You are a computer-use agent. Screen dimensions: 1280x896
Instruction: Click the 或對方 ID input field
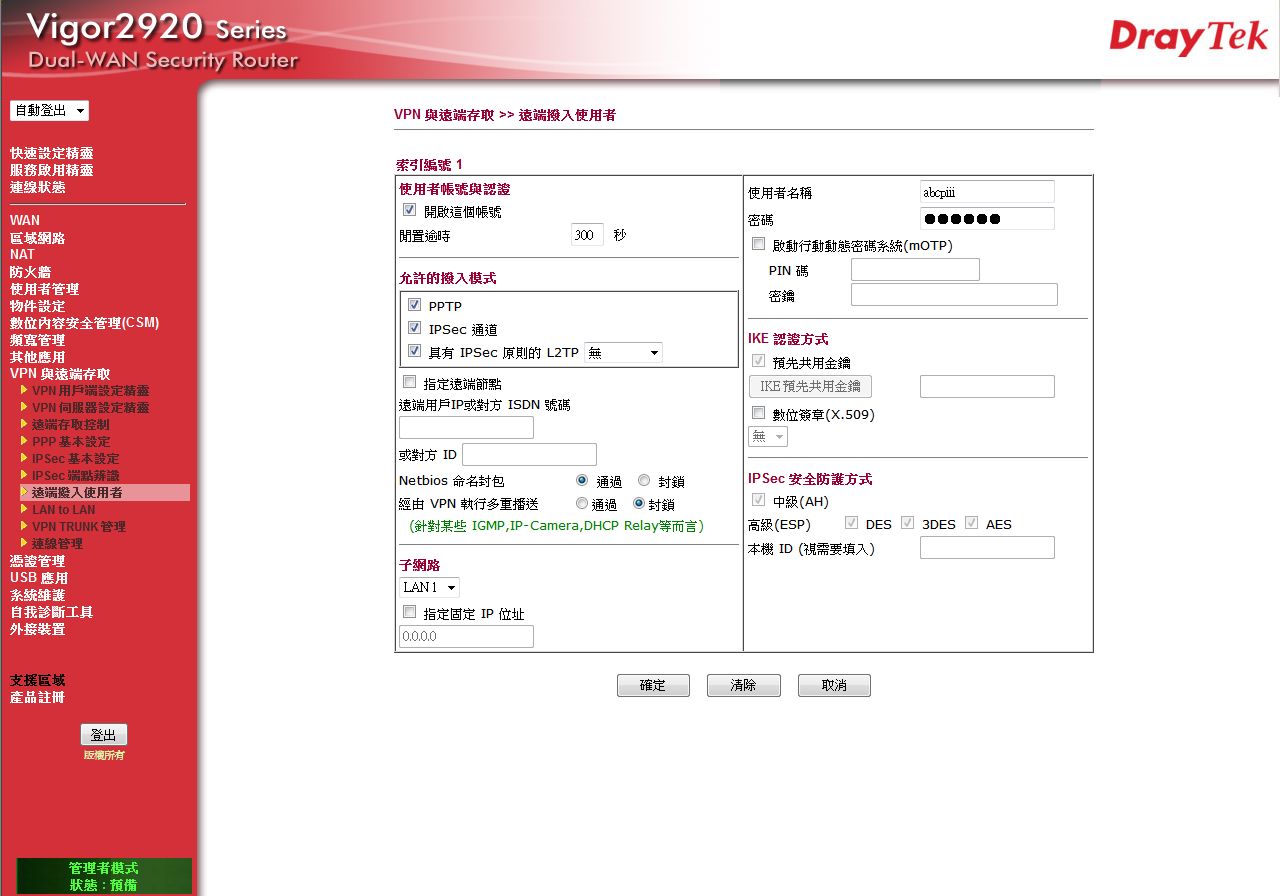[529, 455]
